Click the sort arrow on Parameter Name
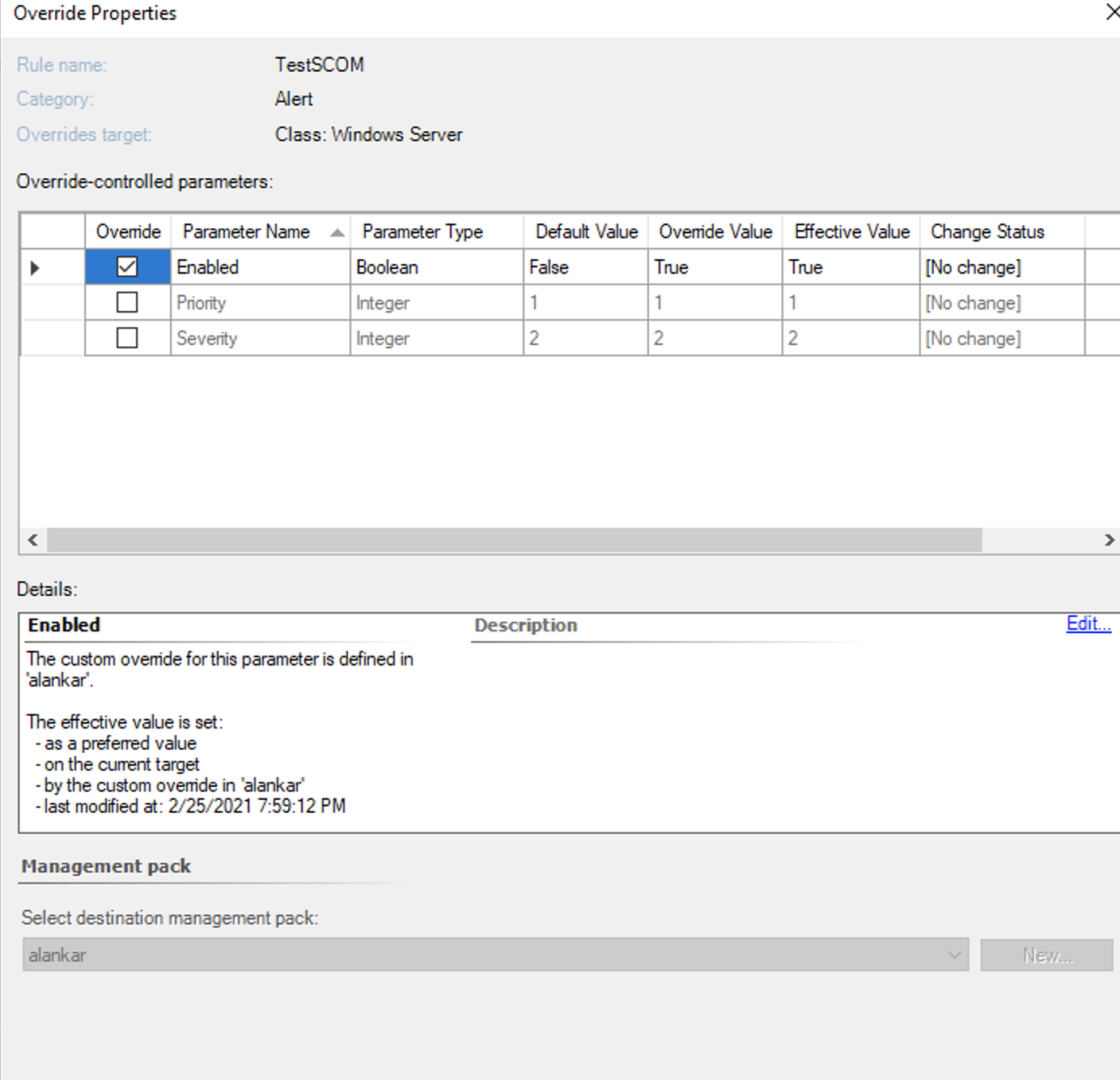Screen dimensions: 1120x1080 (x=336, y=232)
